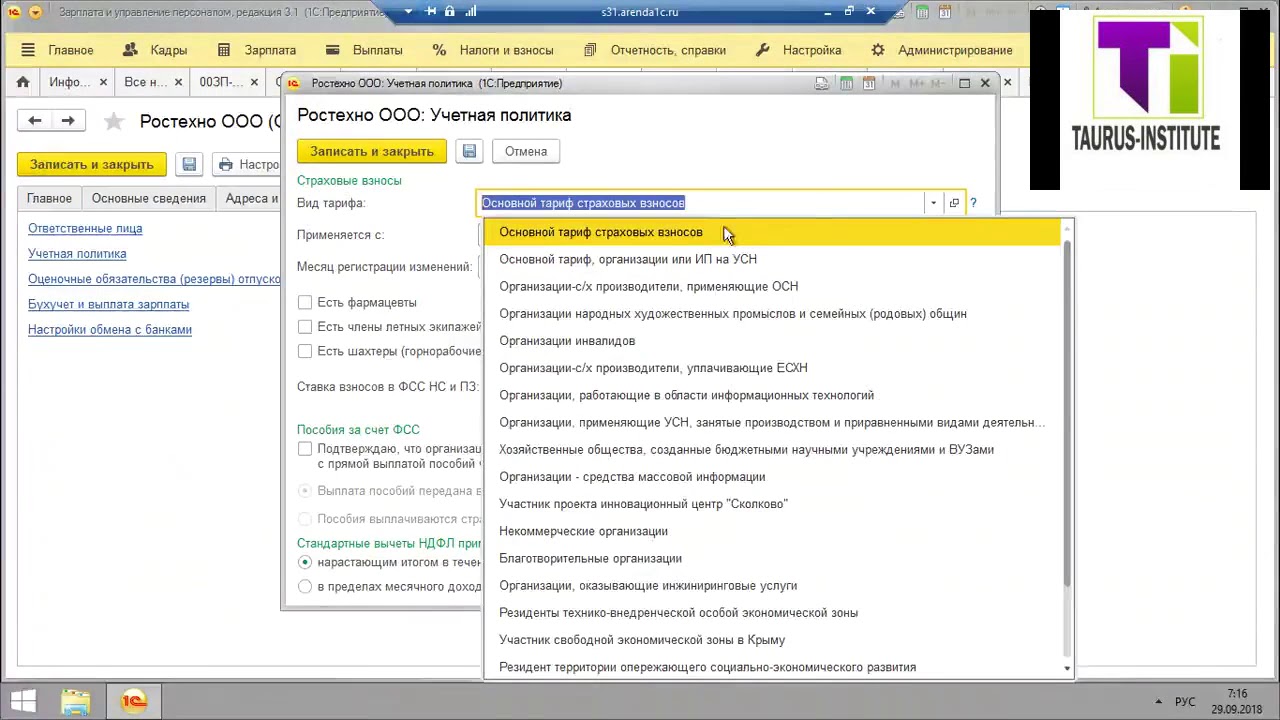The image size is (1280, 720).
Task: Open Налоги и взносы menu section
Action: [x=492, y=50]
